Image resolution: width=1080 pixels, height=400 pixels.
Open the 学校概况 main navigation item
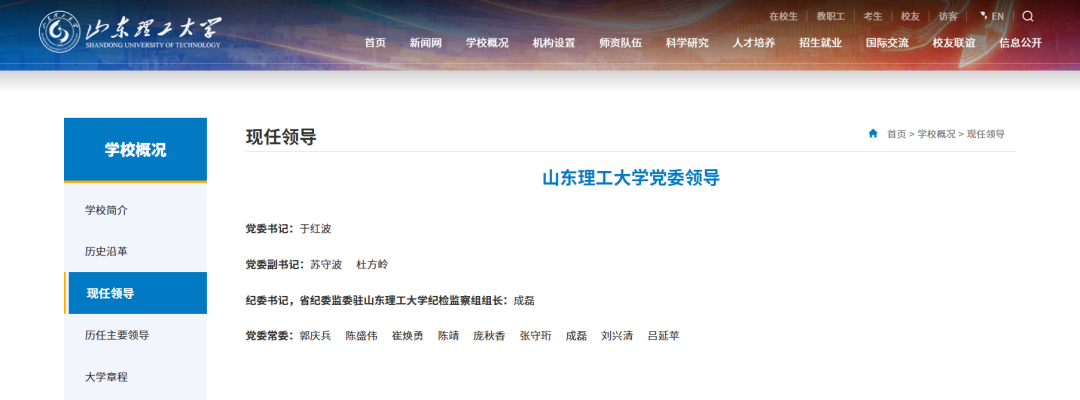coord(487,43)
